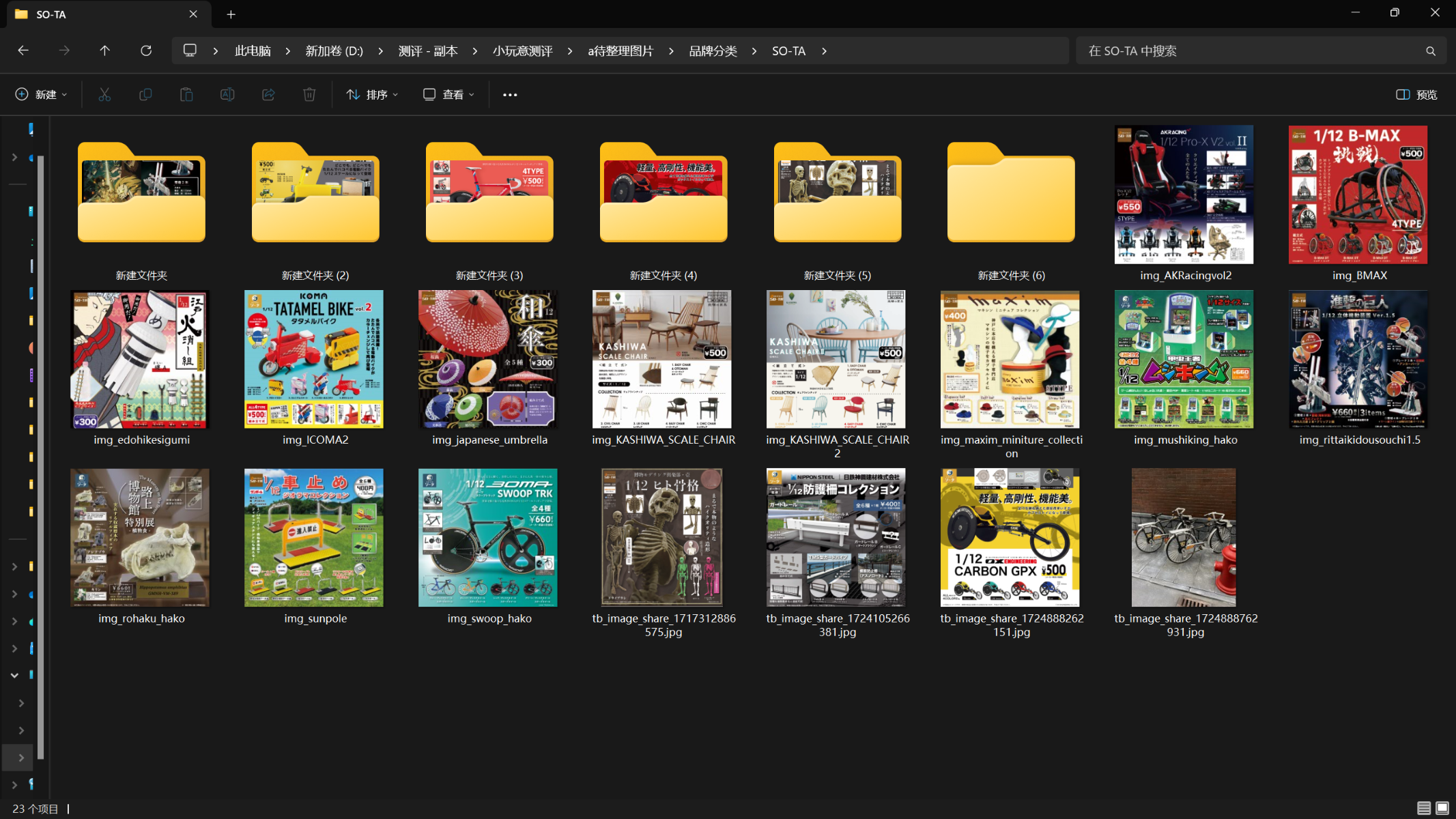
Task: Click the Rename icon in toolbar
Action: (x=227, y=95)
